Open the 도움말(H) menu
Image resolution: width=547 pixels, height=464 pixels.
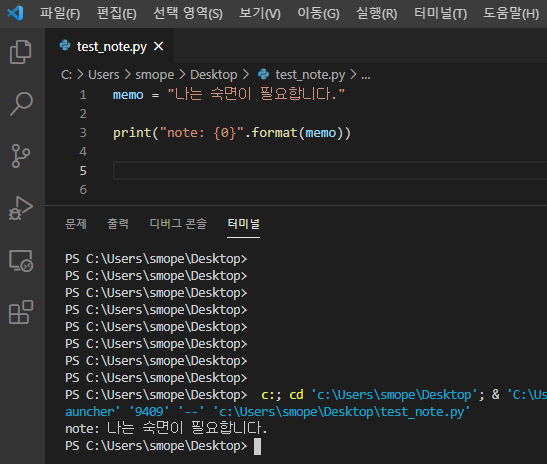[x=511, y=14]
